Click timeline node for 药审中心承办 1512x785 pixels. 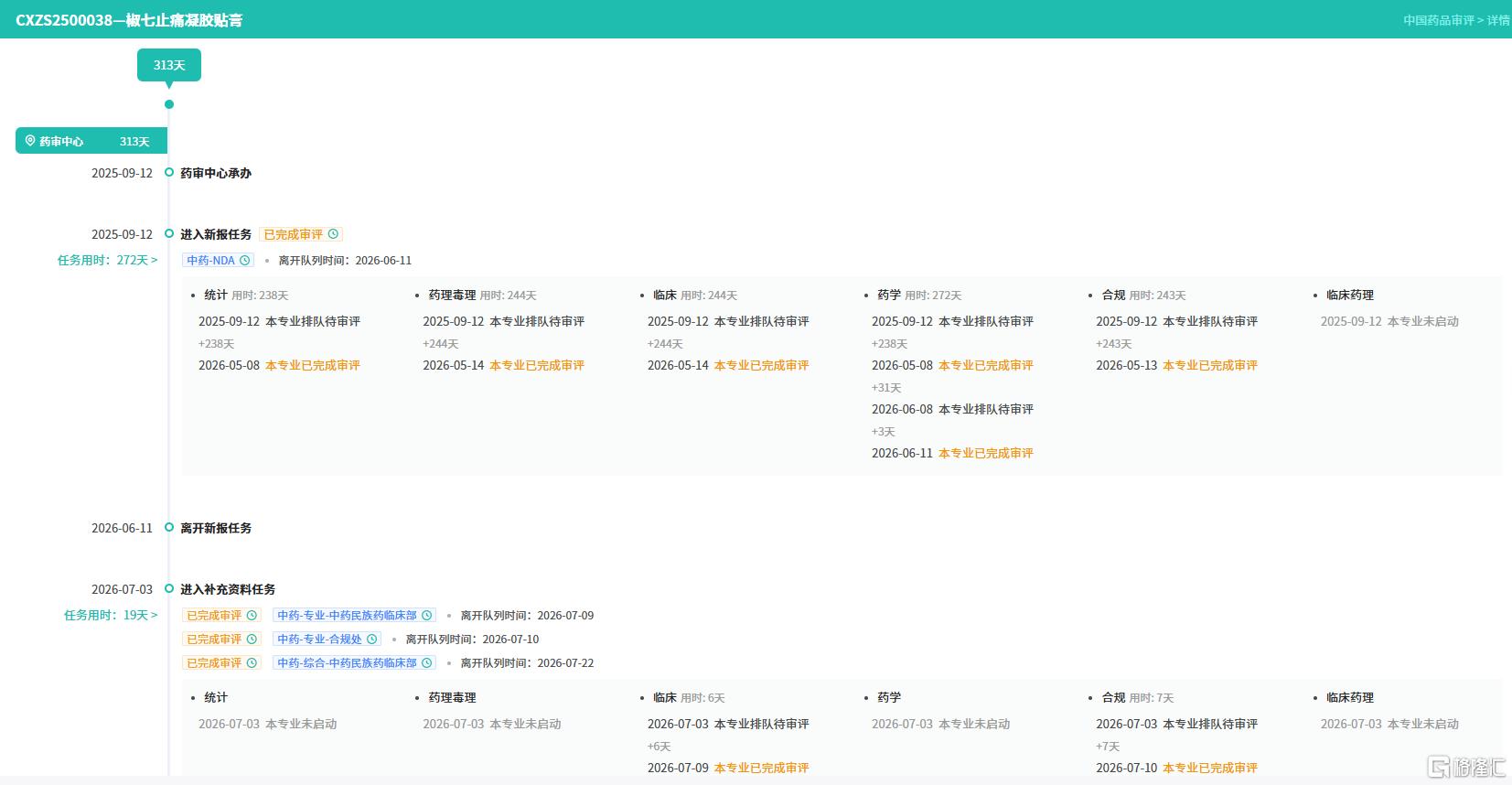[169, 172]
